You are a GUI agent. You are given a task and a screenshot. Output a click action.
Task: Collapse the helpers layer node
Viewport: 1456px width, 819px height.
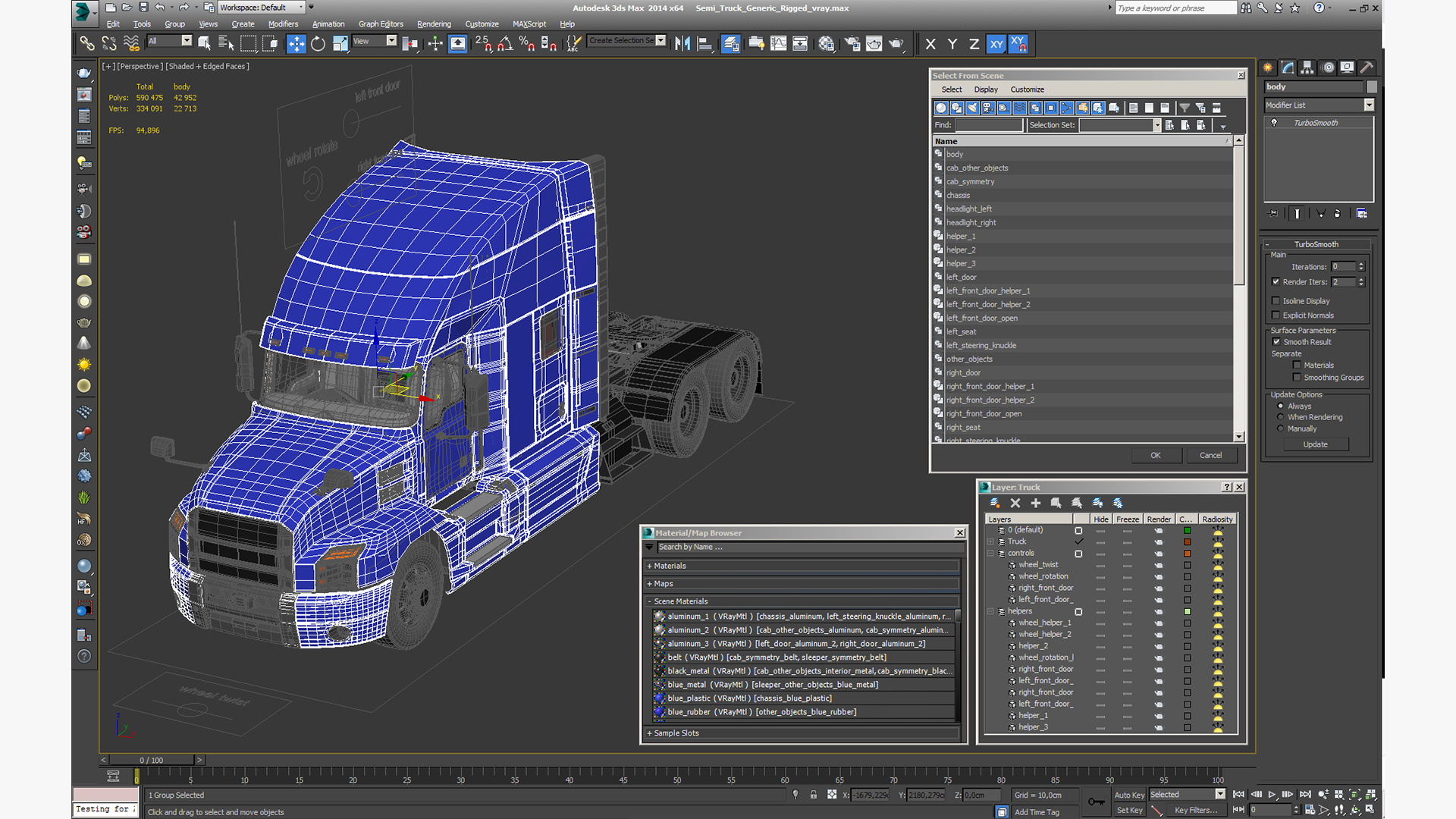coord(990,611)
